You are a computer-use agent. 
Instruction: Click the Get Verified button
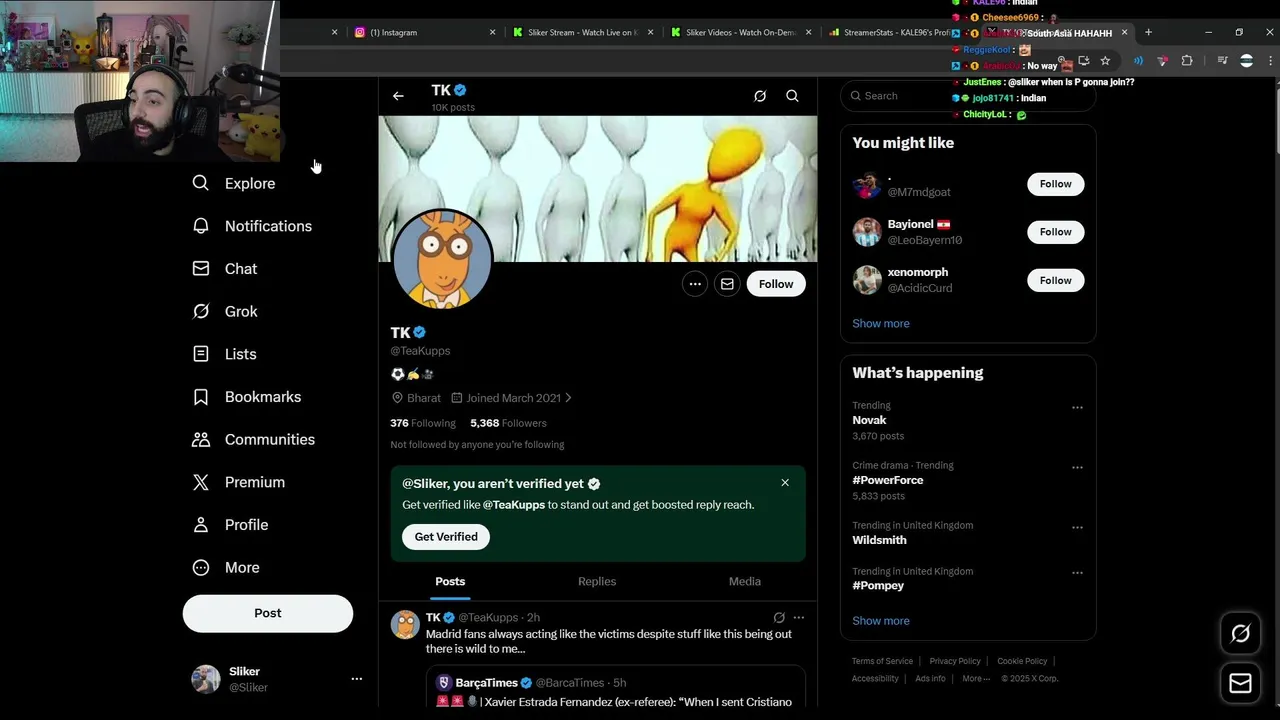click(x=446, y=537)
